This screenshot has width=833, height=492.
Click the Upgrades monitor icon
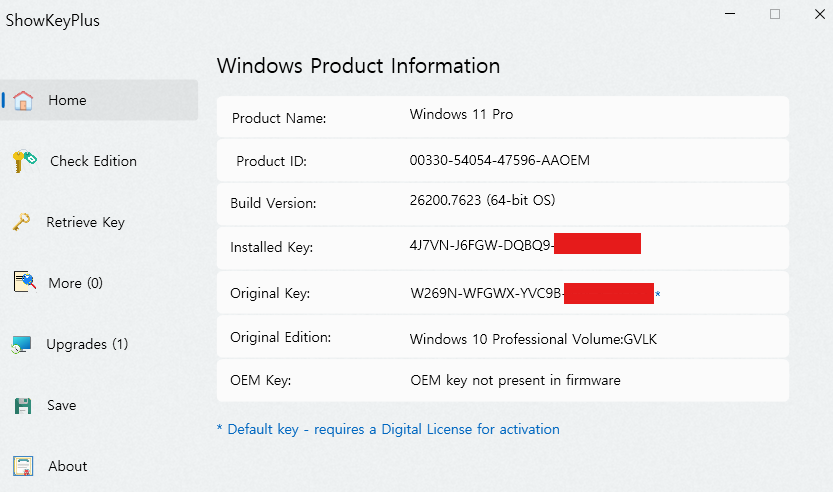coord(22,344)
